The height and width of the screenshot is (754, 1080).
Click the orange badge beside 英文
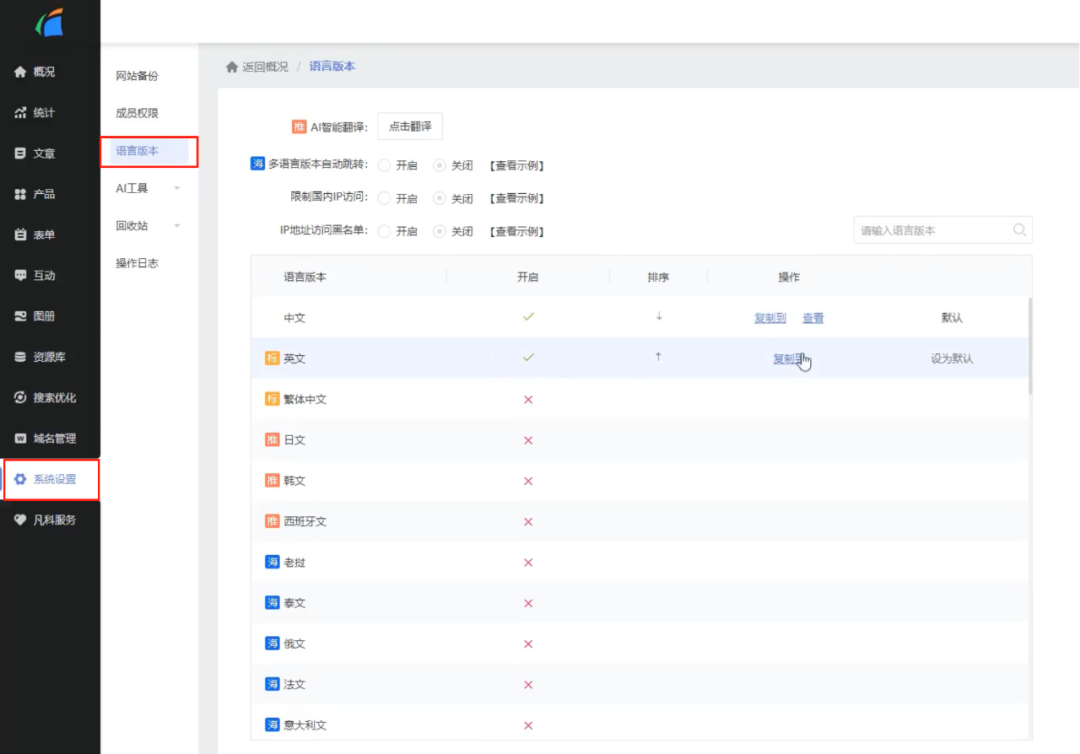point(272,358)
